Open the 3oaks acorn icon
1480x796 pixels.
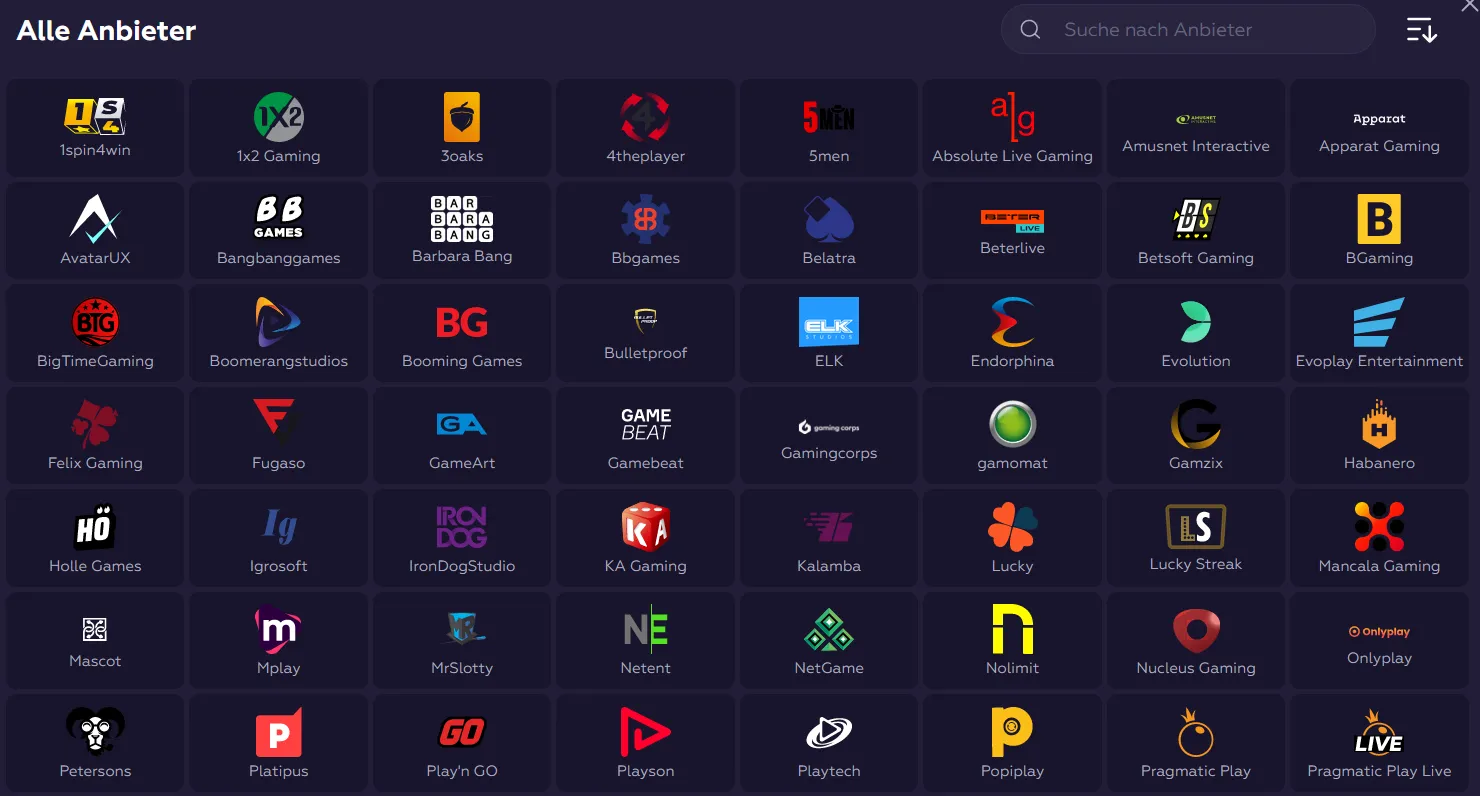(462, 117)
